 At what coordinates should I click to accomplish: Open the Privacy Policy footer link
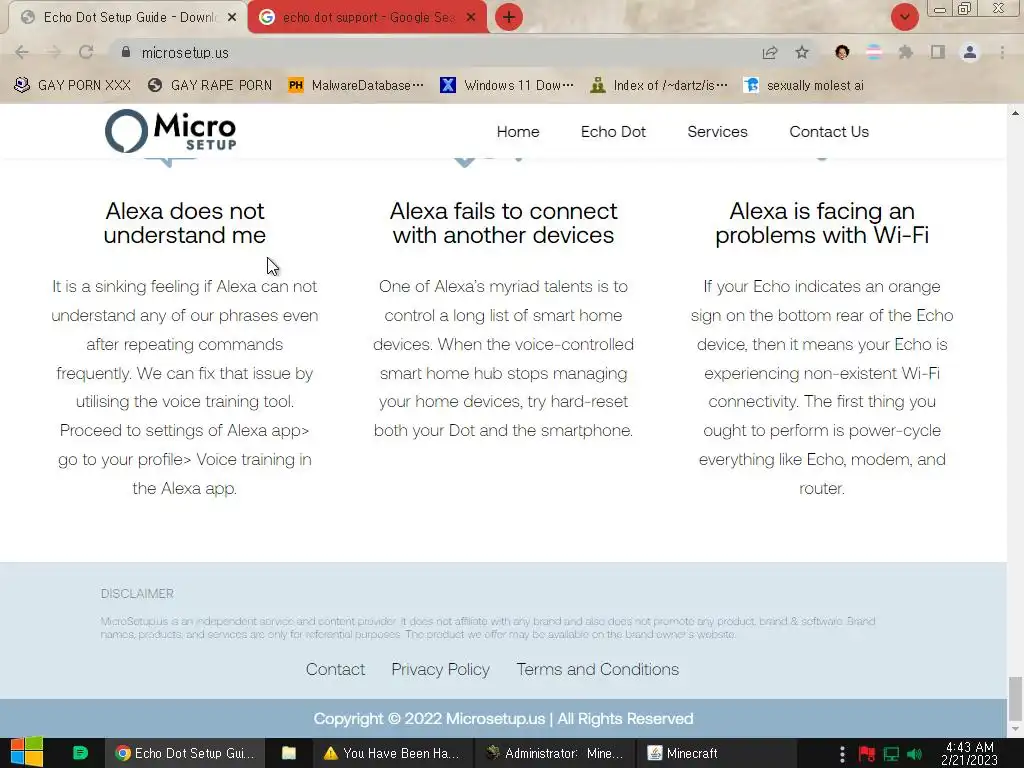click(440, 669)
